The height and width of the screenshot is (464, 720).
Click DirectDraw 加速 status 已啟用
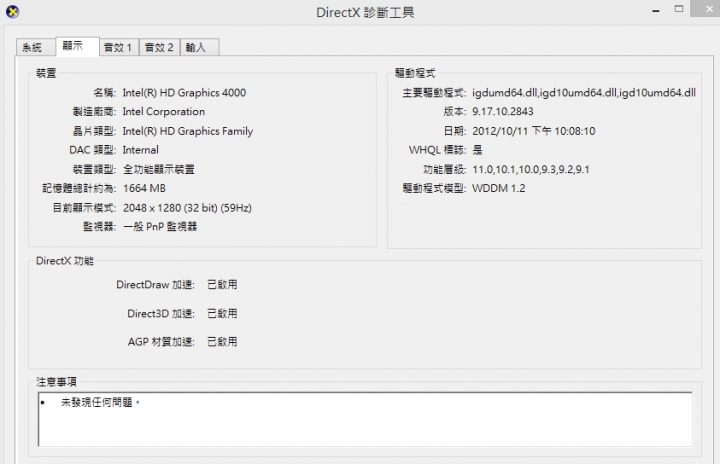click(222, 285)
